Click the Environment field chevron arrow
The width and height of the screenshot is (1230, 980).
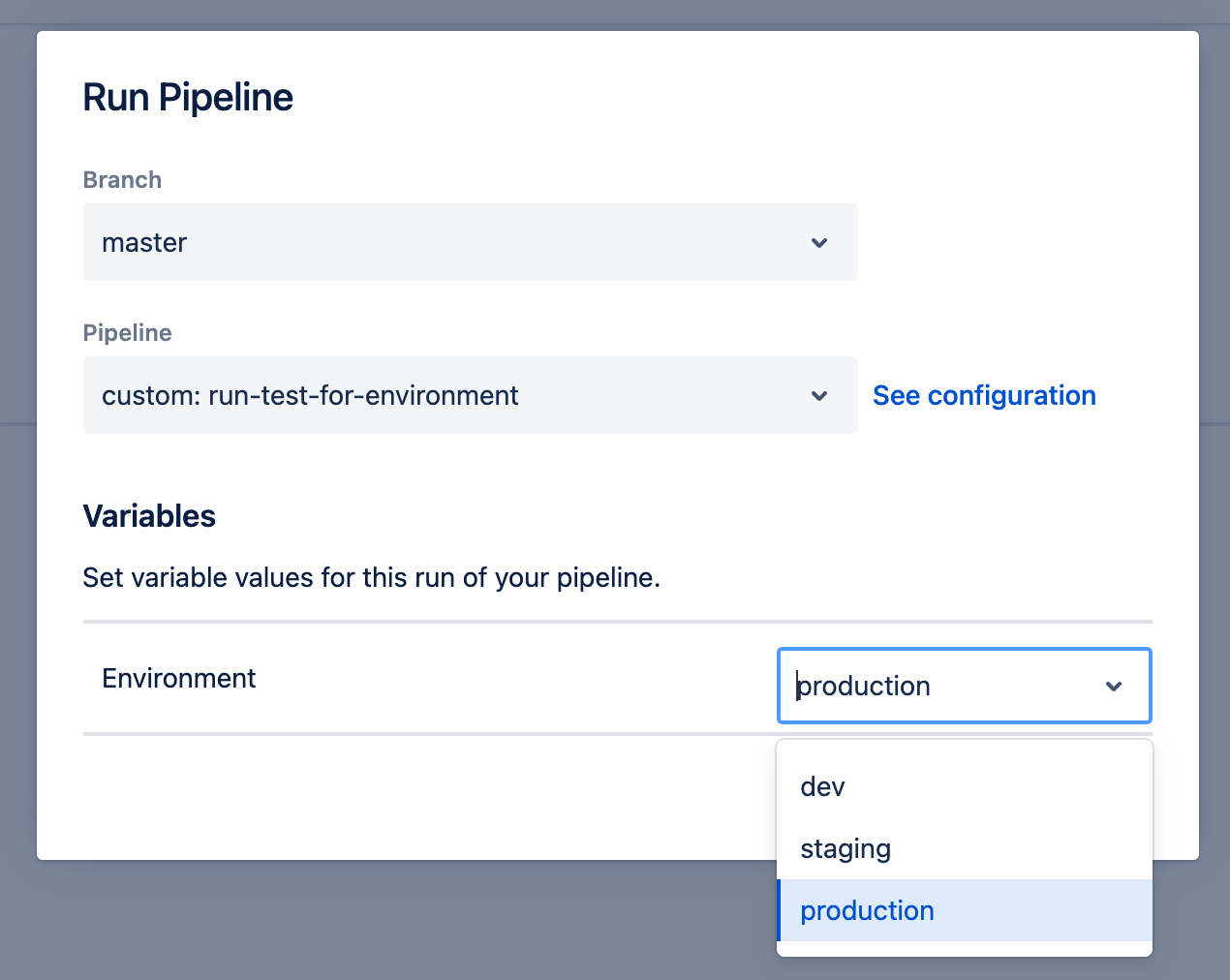click(x=1114, y=687)
